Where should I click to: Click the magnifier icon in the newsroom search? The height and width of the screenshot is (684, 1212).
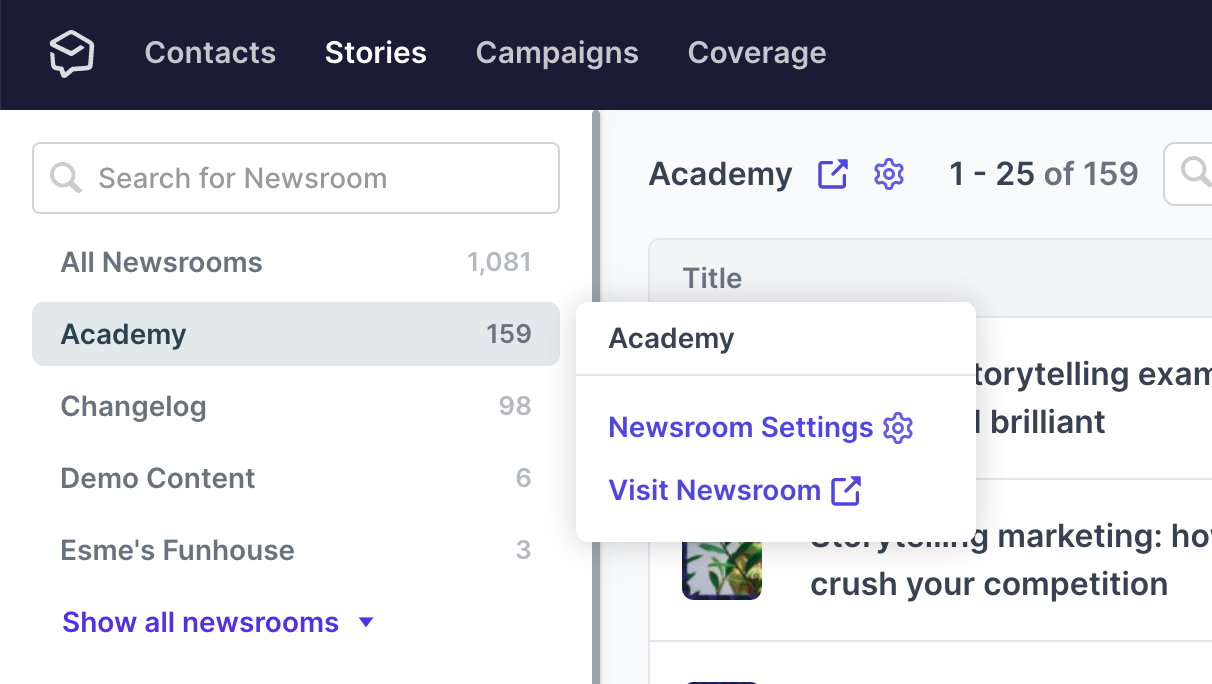[66, 179]
